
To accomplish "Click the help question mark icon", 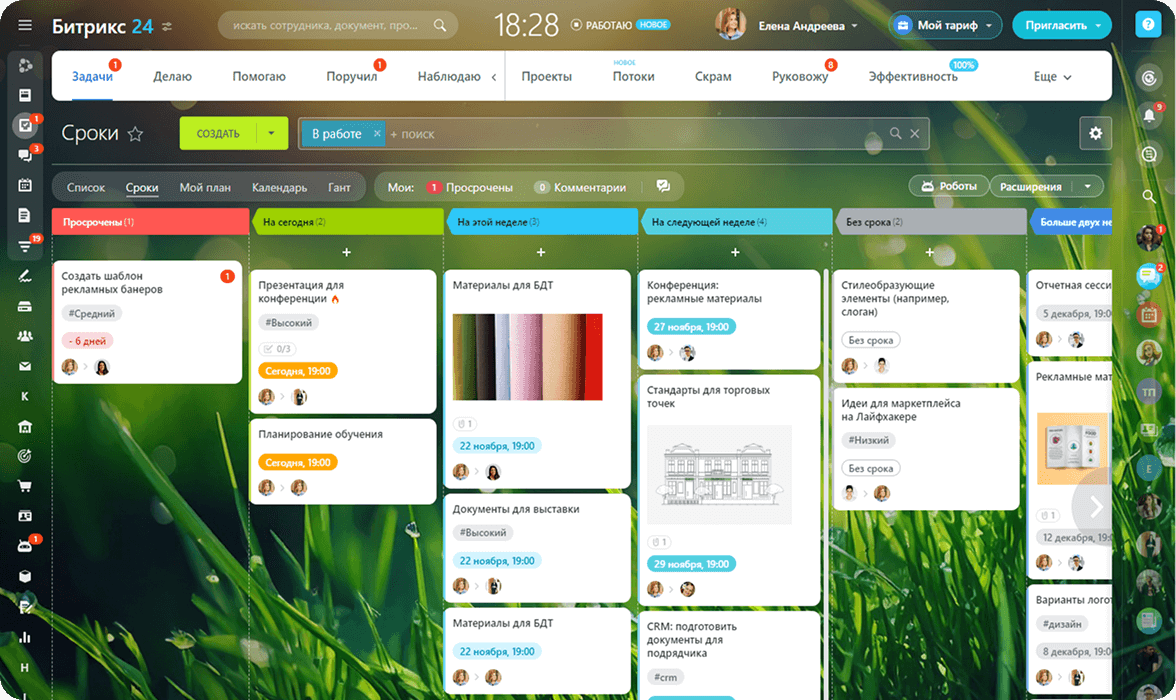I will (x=1149, y=26).
